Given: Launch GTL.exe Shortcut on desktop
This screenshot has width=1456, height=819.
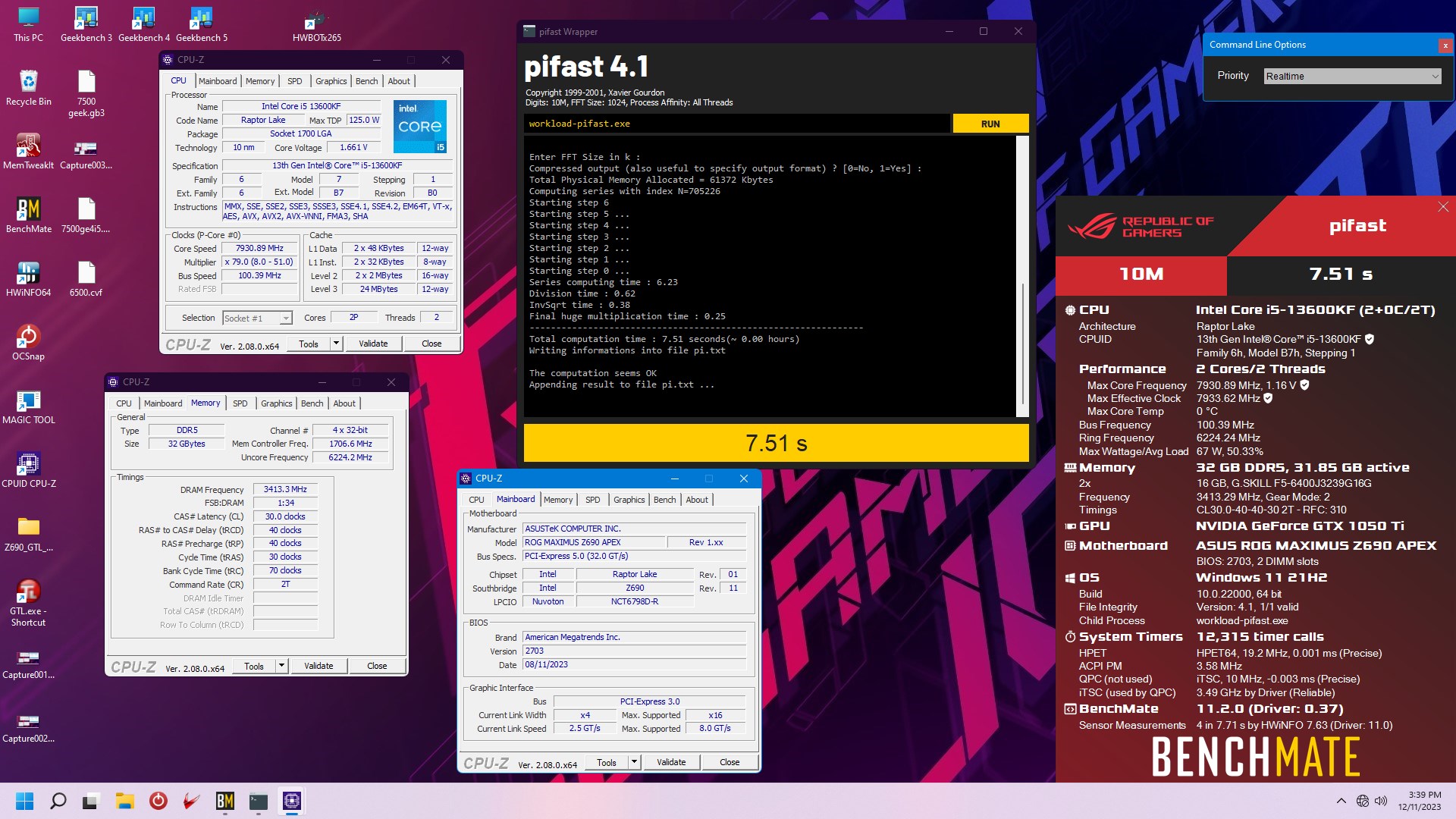Looking at the screenshot, I should click(28, 603).
